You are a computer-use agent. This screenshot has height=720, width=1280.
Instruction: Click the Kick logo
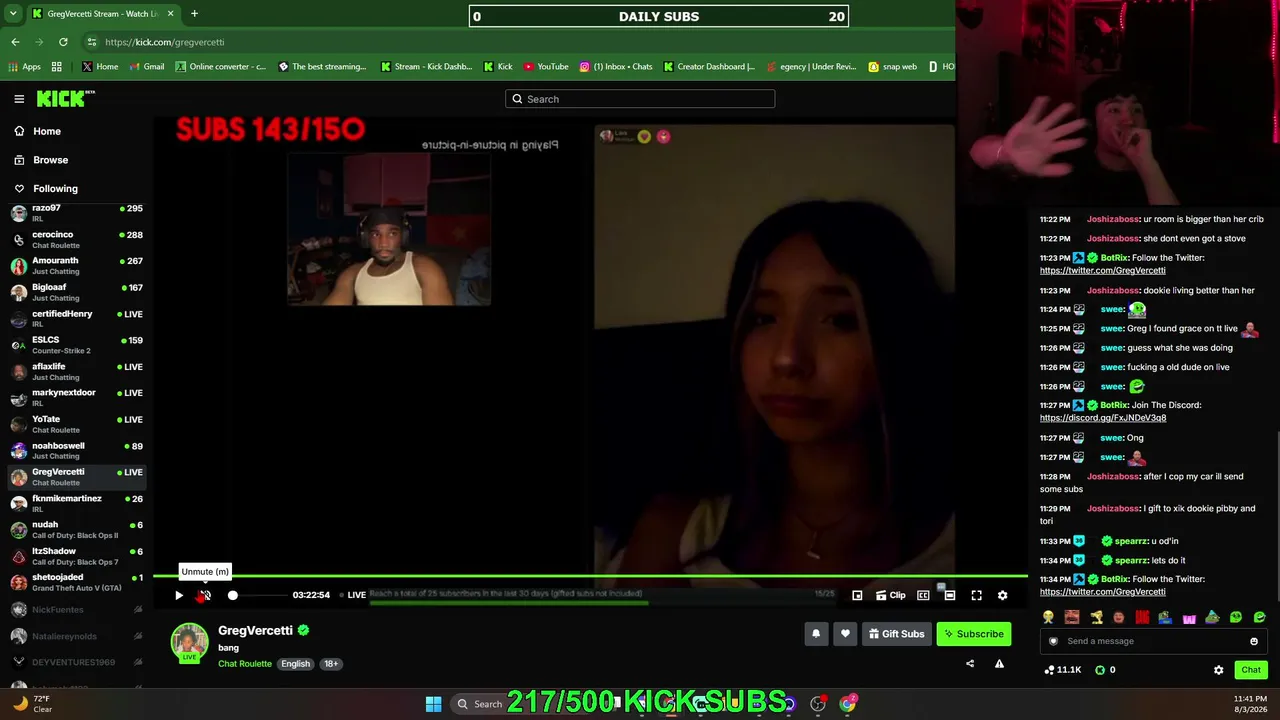pos(65,98)
